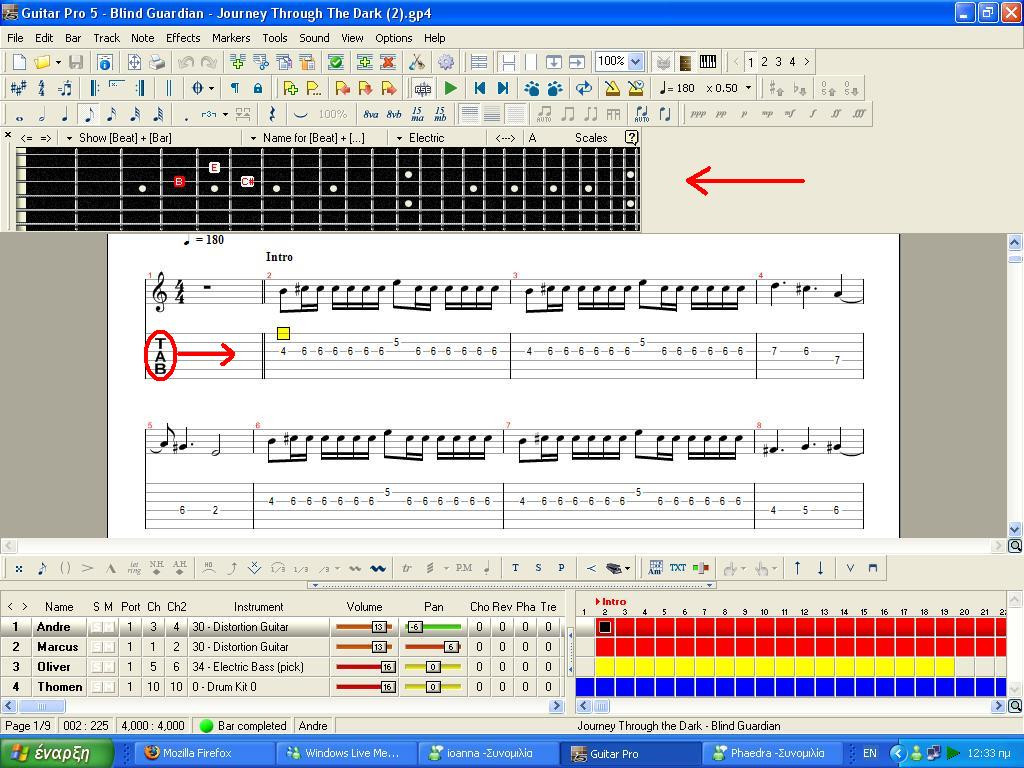Open the zoom 100% dropdown
Image resolution: width=1024 pixels, height=768 pixels.
click(635, 62)
